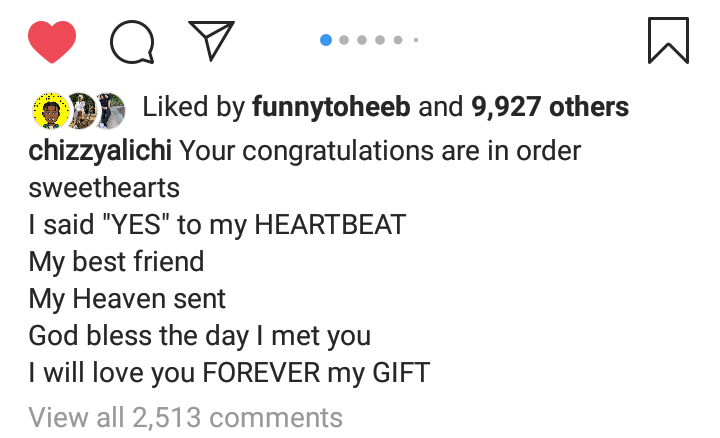720x438 pixels.
Task: Visit funnytoheeb's profile
Action: click(x=332, y=107)
